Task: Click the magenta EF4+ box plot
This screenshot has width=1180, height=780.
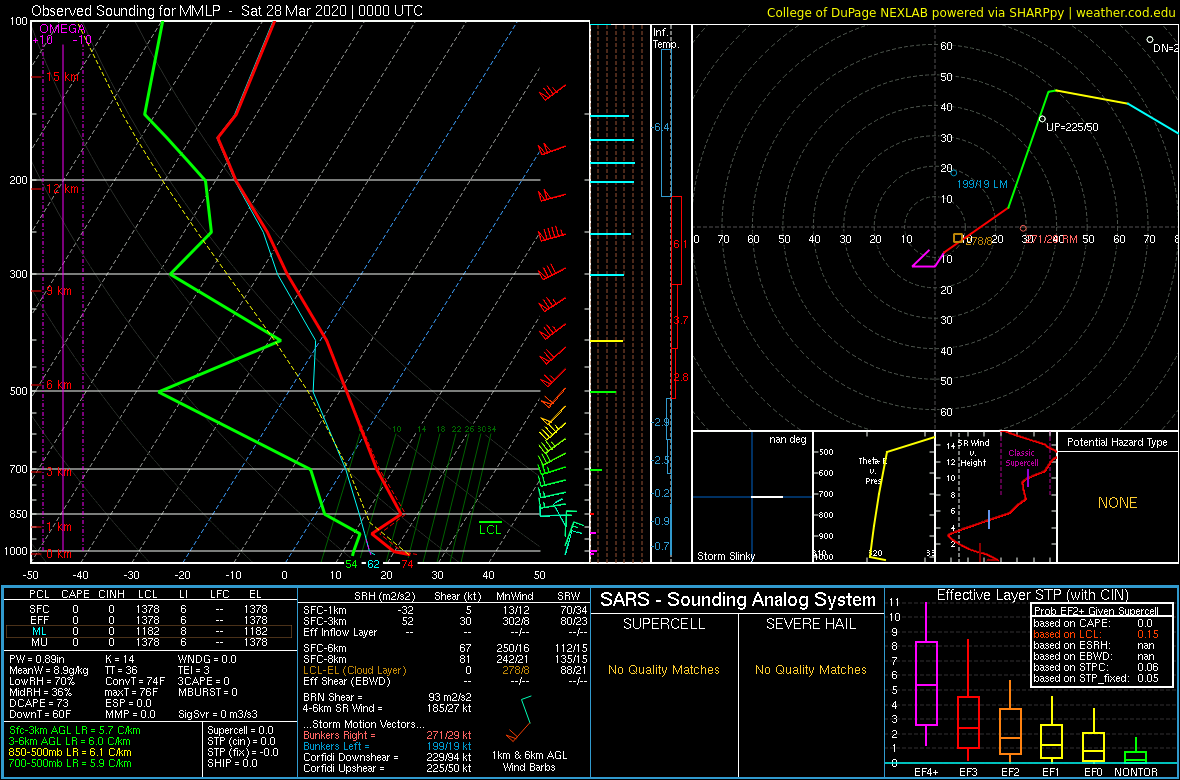Action: (x=926, y=683)
